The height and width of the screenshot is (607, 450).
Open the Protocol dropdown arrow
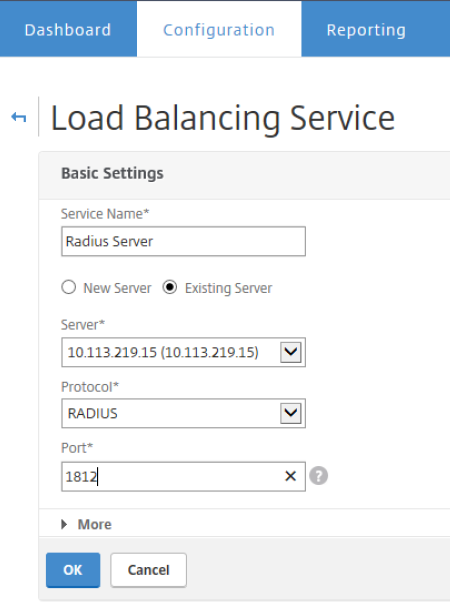290,413
